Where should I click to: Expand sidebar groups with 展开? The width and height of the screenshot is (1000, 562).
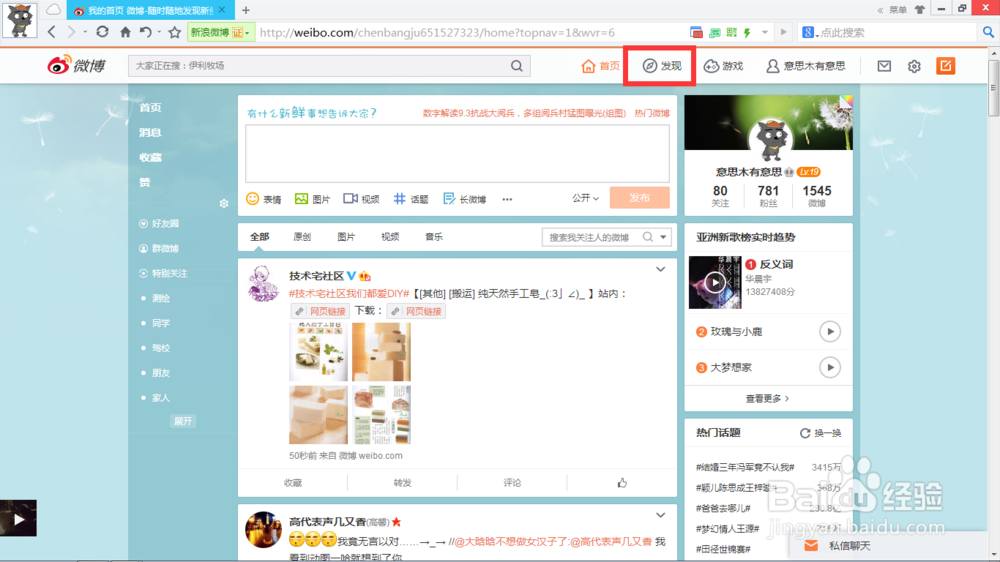coord(182,421)
